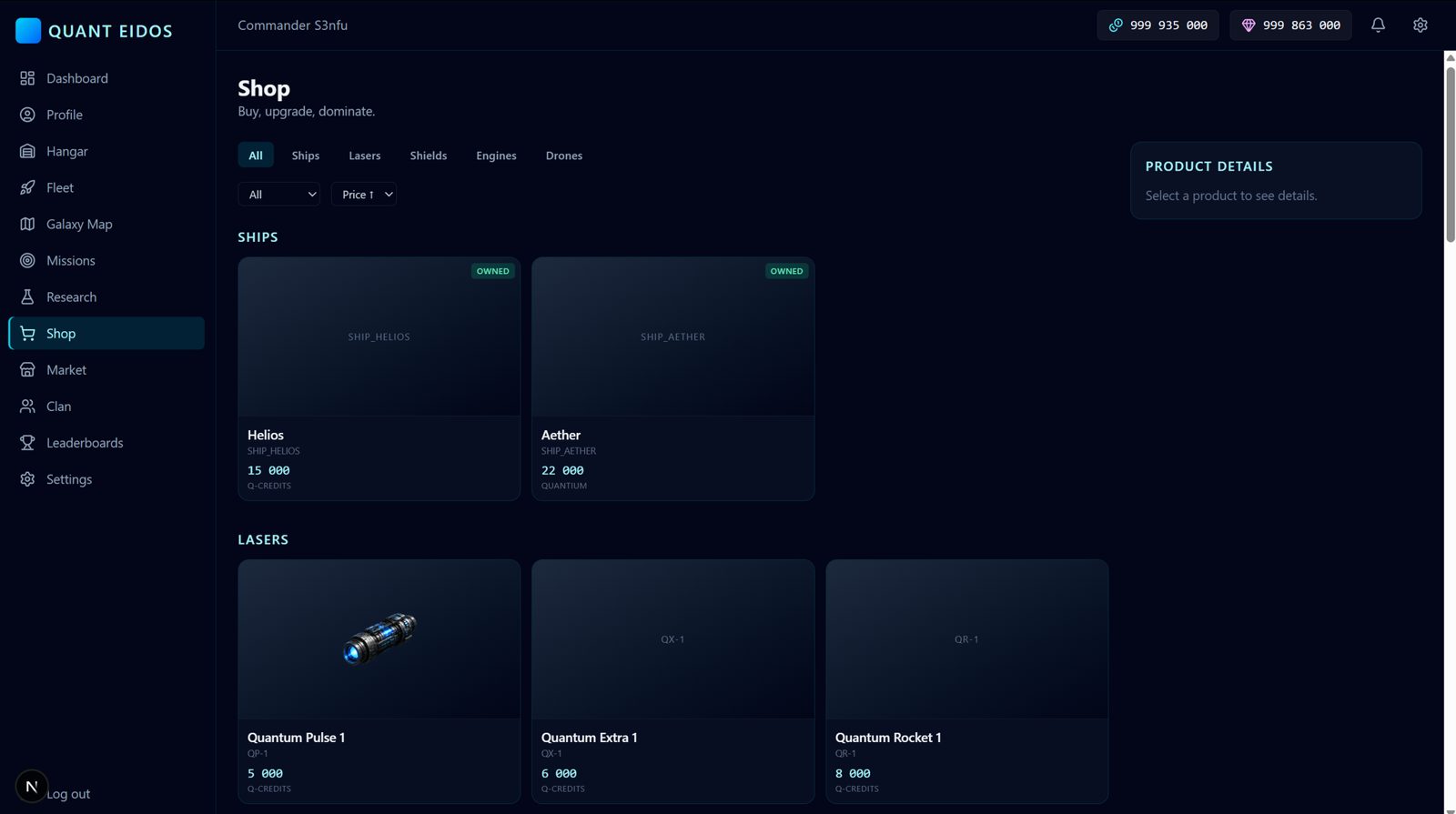The height and width of the screenshot is (814, 1456).
Task: Go to Galaxy Map page
Action: (x=106, y=224)
